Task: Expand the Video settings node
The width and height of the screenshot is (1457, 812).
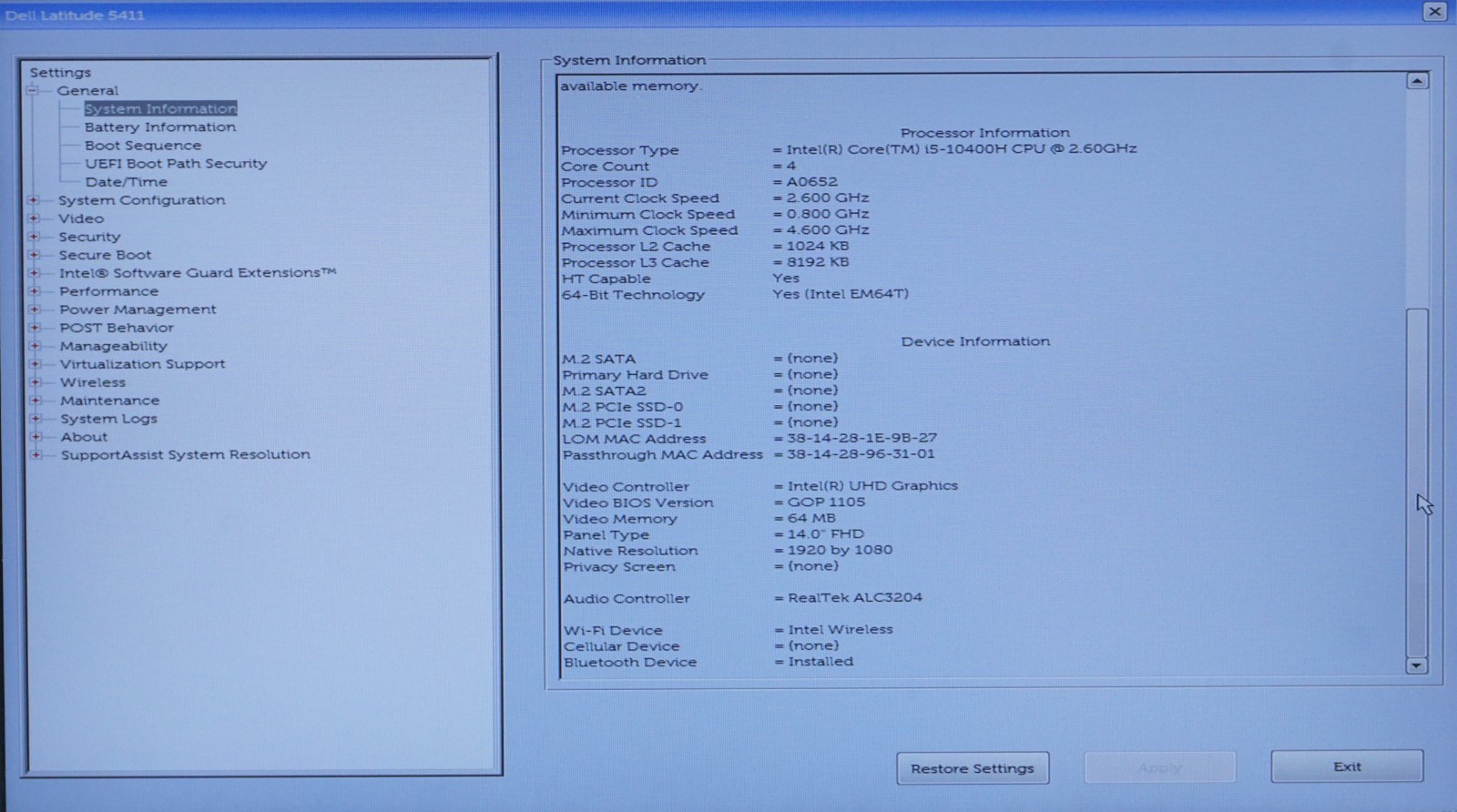Action: pyautogui.click(x=35, y=218)
